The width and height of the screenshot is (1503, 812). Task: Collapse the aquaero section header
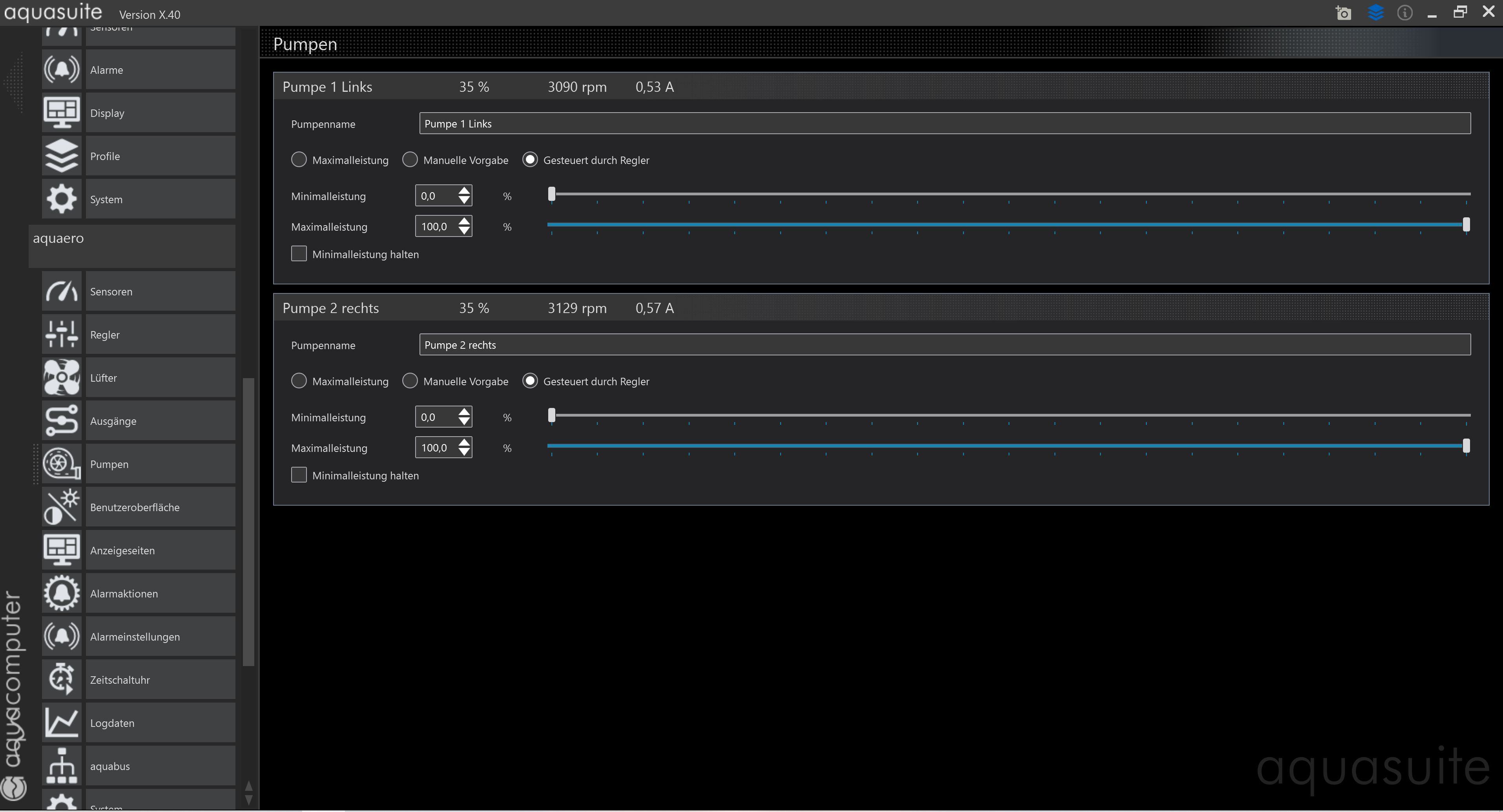coord(132,246)
